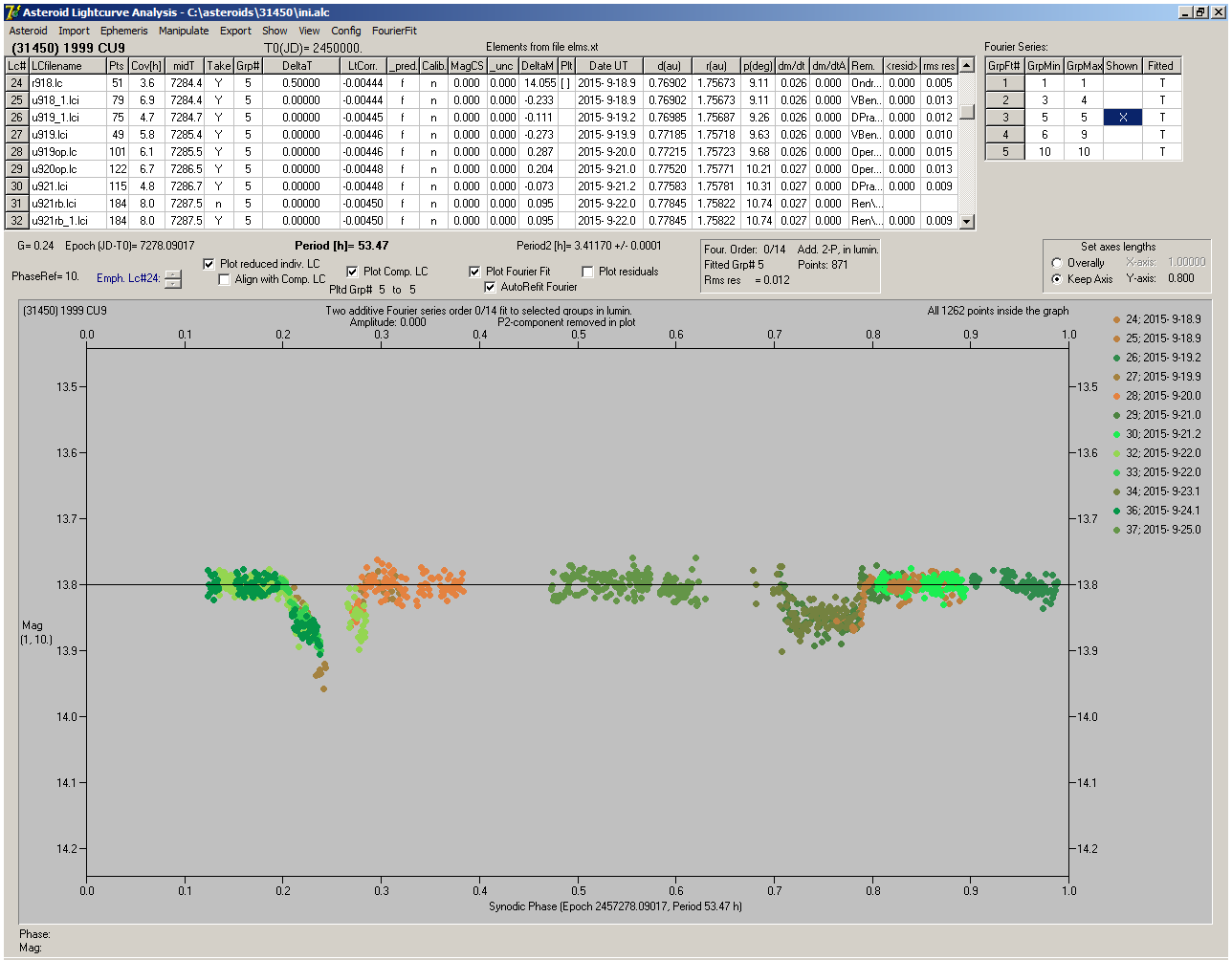Toggle Plot Fourier Fit checkbox

(474, 272)
